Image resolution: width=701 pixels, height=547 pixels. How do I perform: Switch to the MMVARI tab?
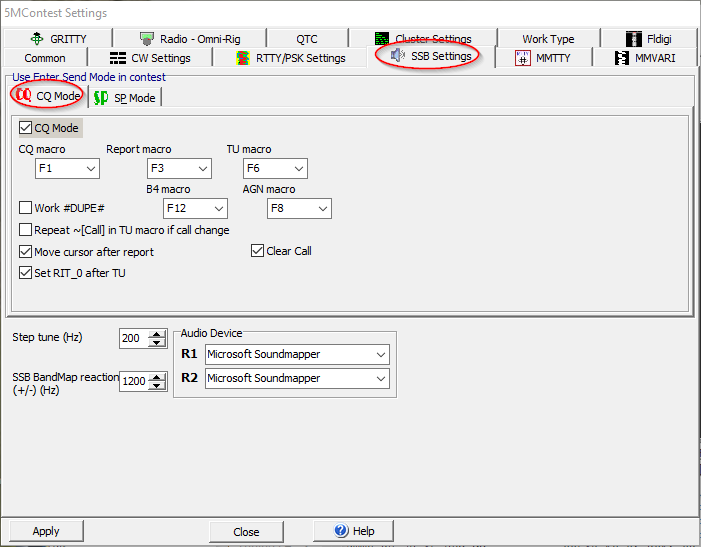[x=646, y=58]
